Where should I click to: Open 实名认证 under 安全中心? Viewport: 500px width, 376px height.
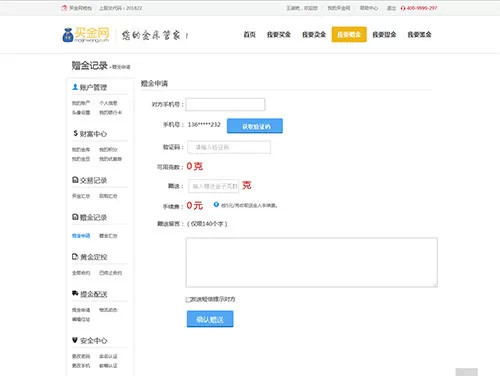pos(108,356)
